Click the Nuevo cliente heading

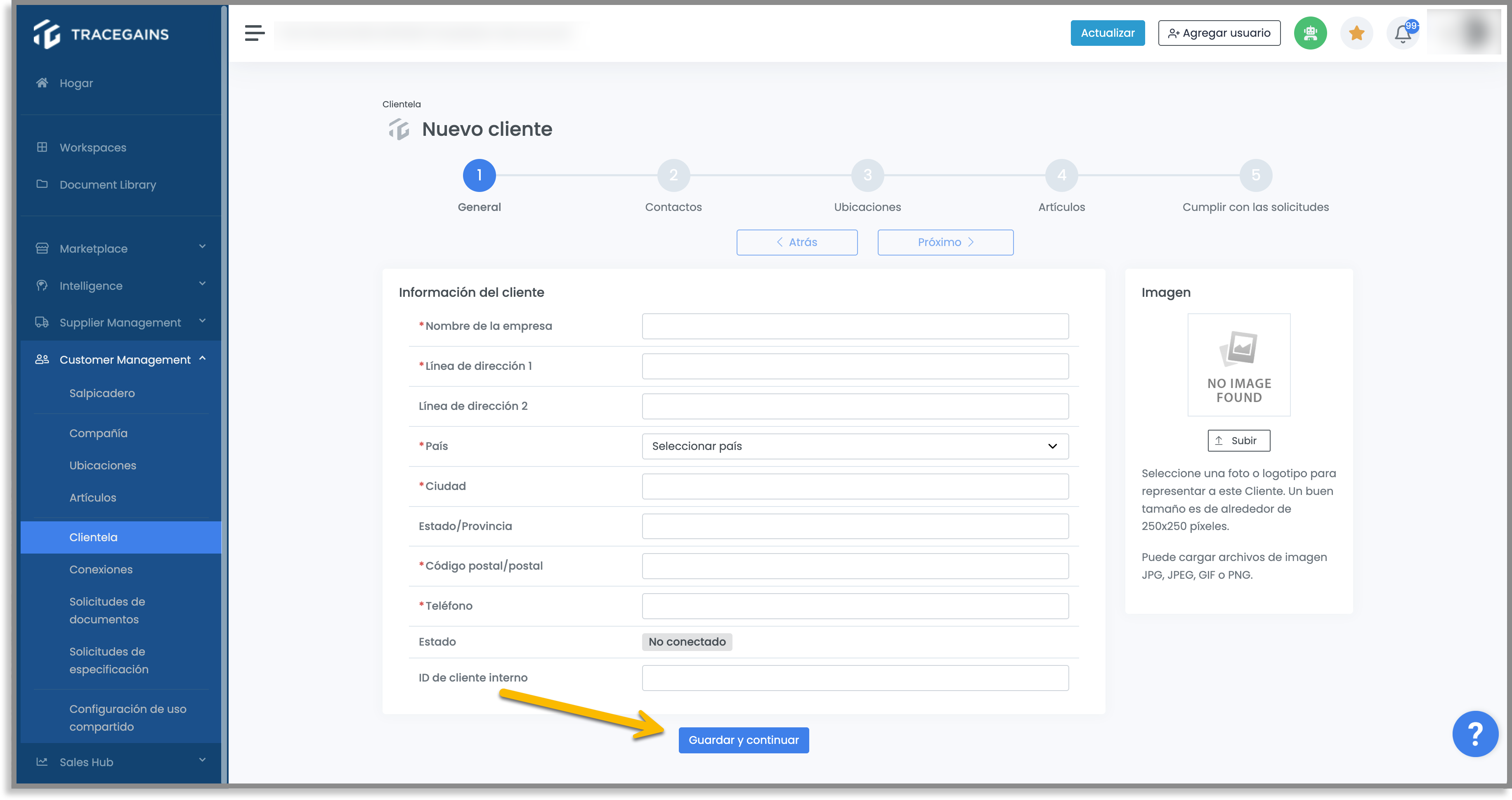click(487, 128)
